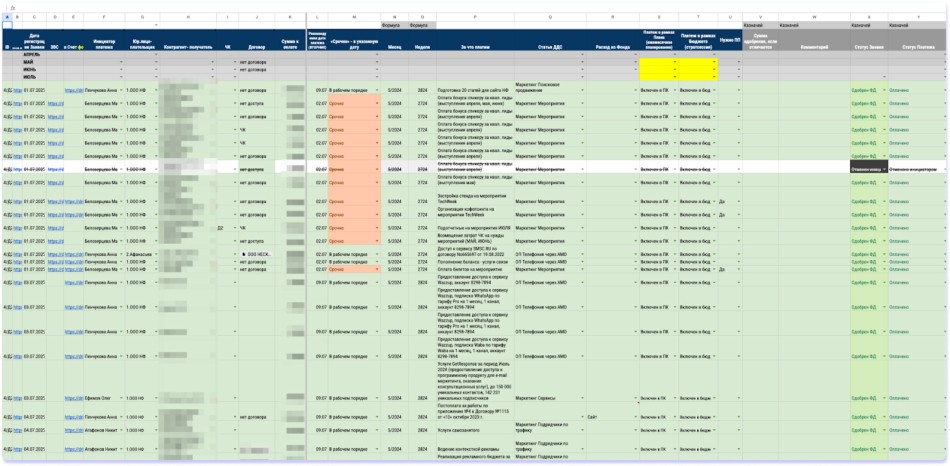
Task: Click the "Контрагент- получатель" header cell
Action: pos(186,46)
